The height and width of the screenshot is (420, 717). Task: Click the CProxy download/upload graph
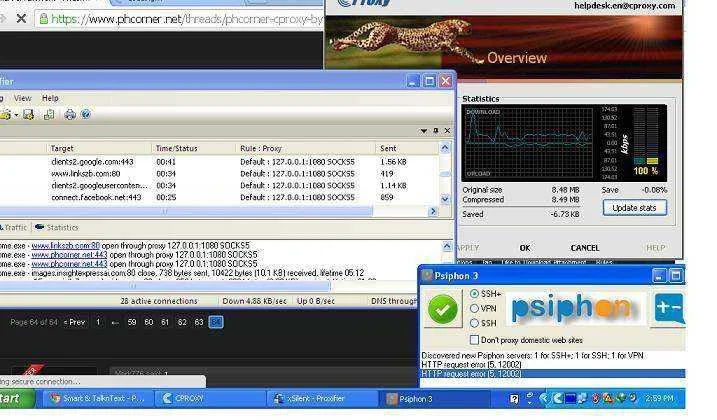click(527, 143)
